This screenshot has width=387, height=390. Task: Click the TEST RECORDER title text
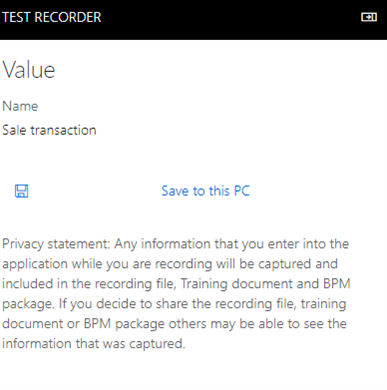52,17
